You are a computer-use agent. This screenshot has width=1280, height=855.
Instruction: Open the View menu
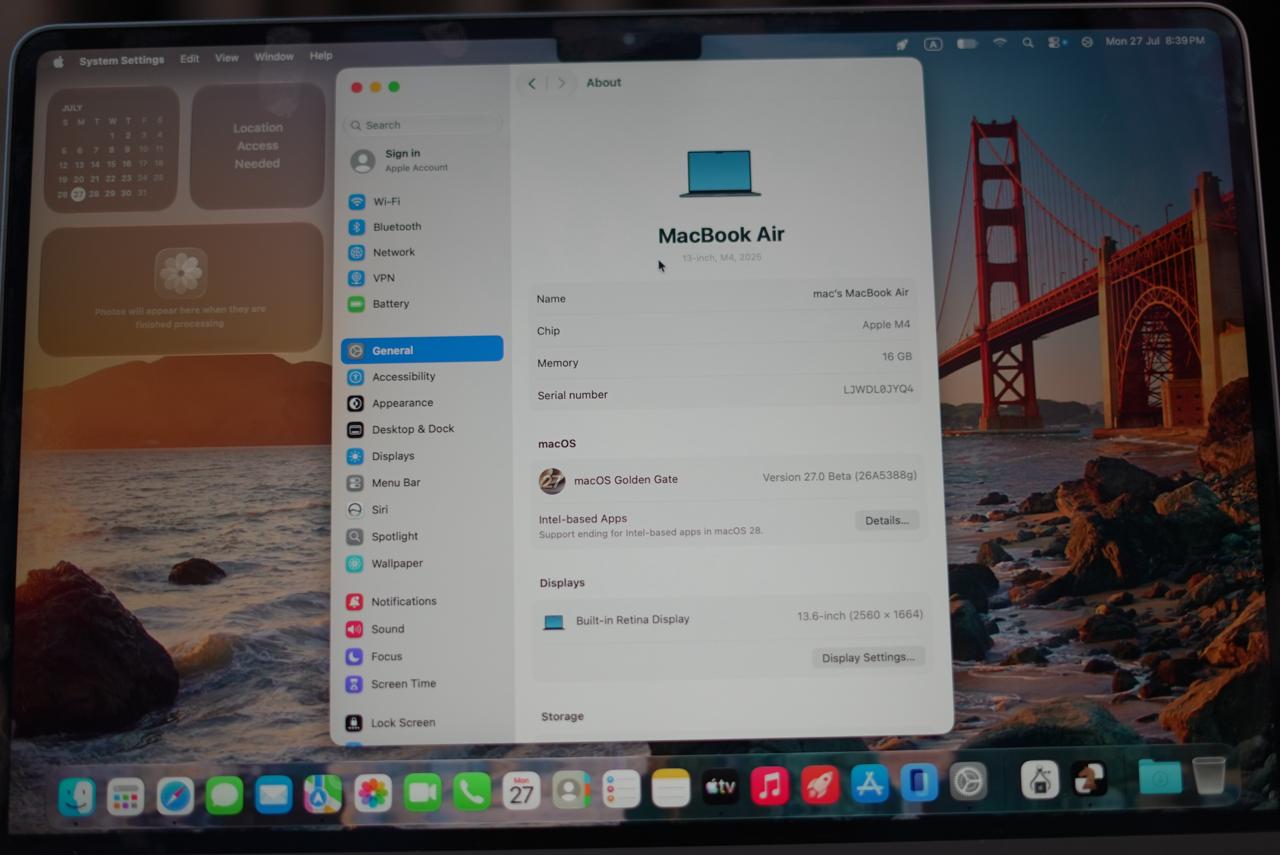point(227,58)
